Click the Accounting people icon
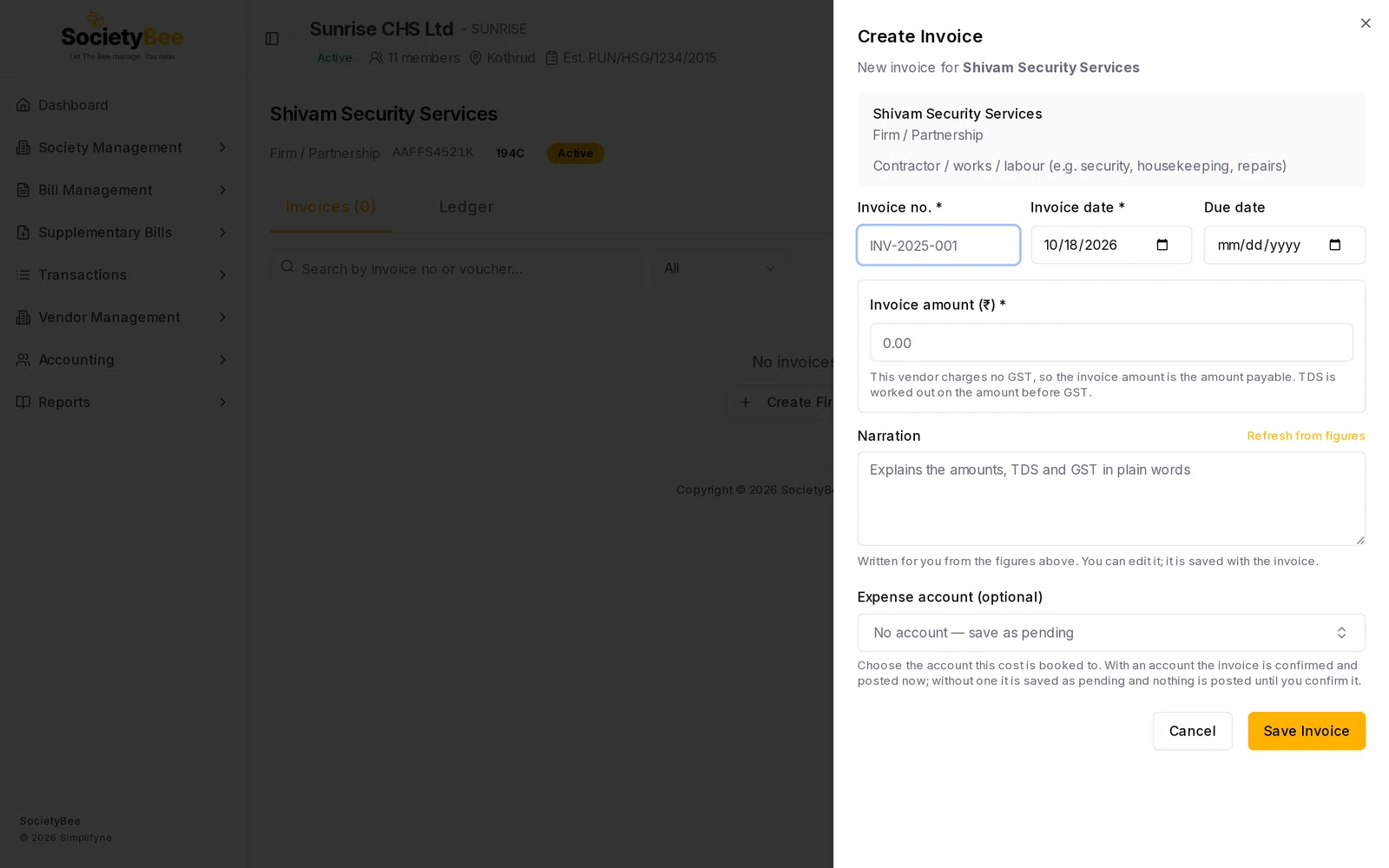Screen dimensions: 1389x868 [23, 359]
